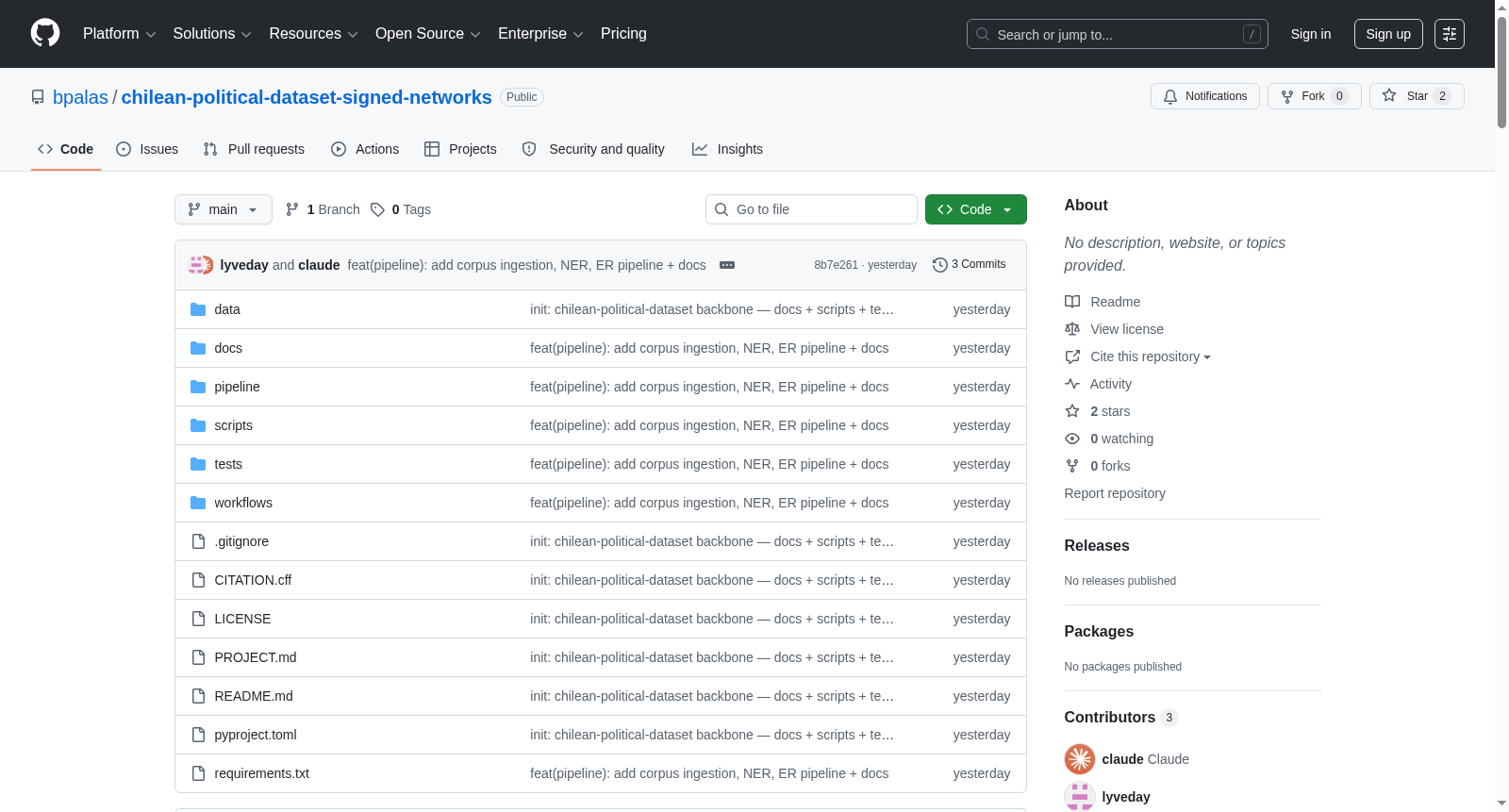The image size is (1509, 812).
Task: Expand Cite this repository dropdown
Action: [x=1151, y=356]
